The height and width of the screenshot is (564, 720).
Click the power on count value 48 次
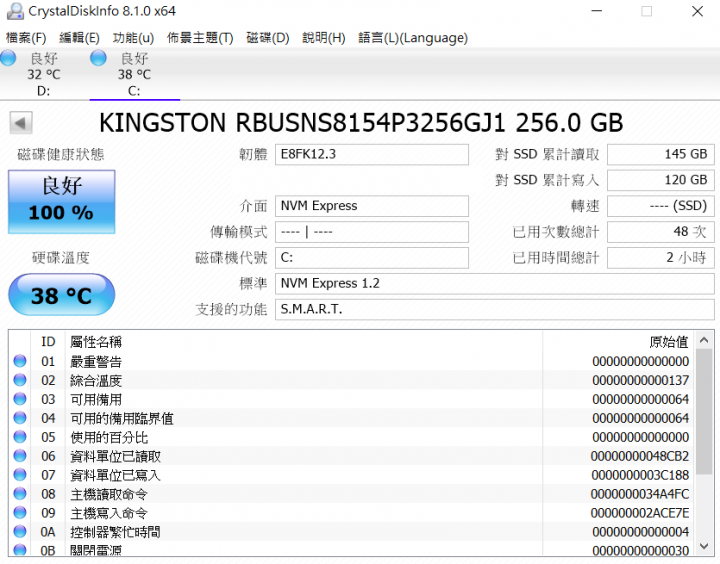pos(661,231)
